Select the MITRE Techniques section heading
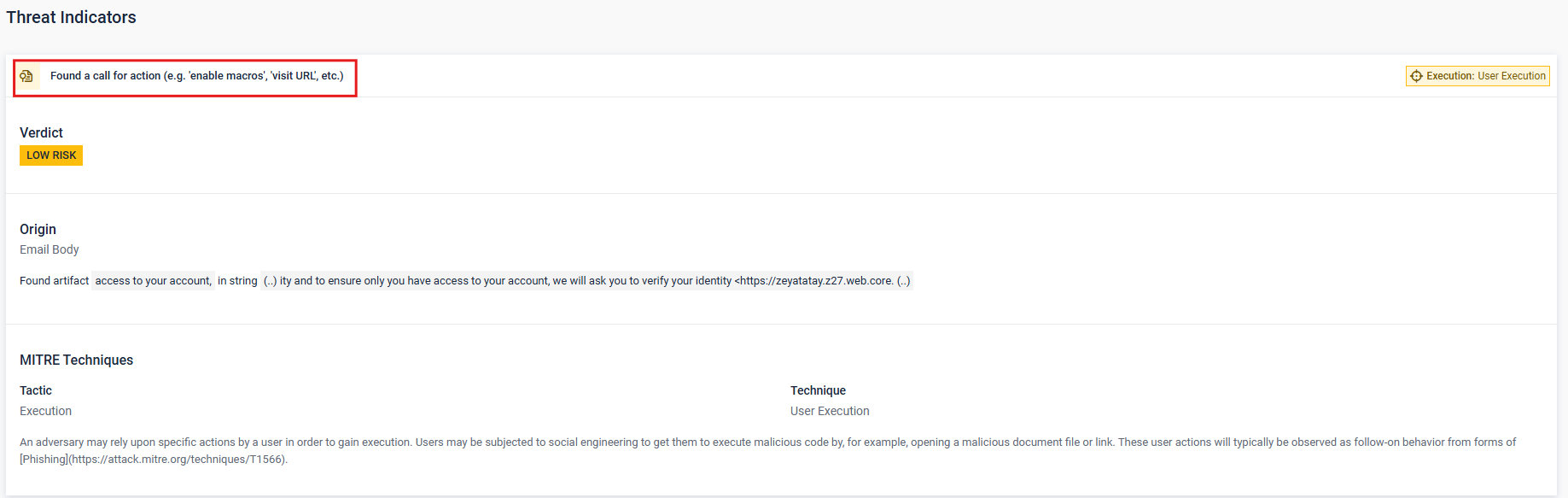 (76, 360)
